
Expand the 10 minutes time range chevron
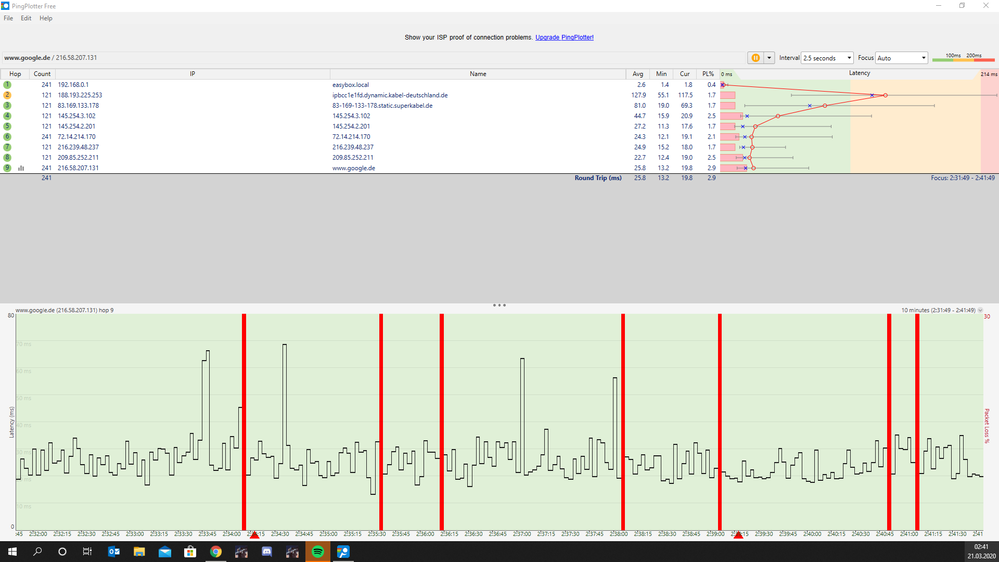coord(981,310)
